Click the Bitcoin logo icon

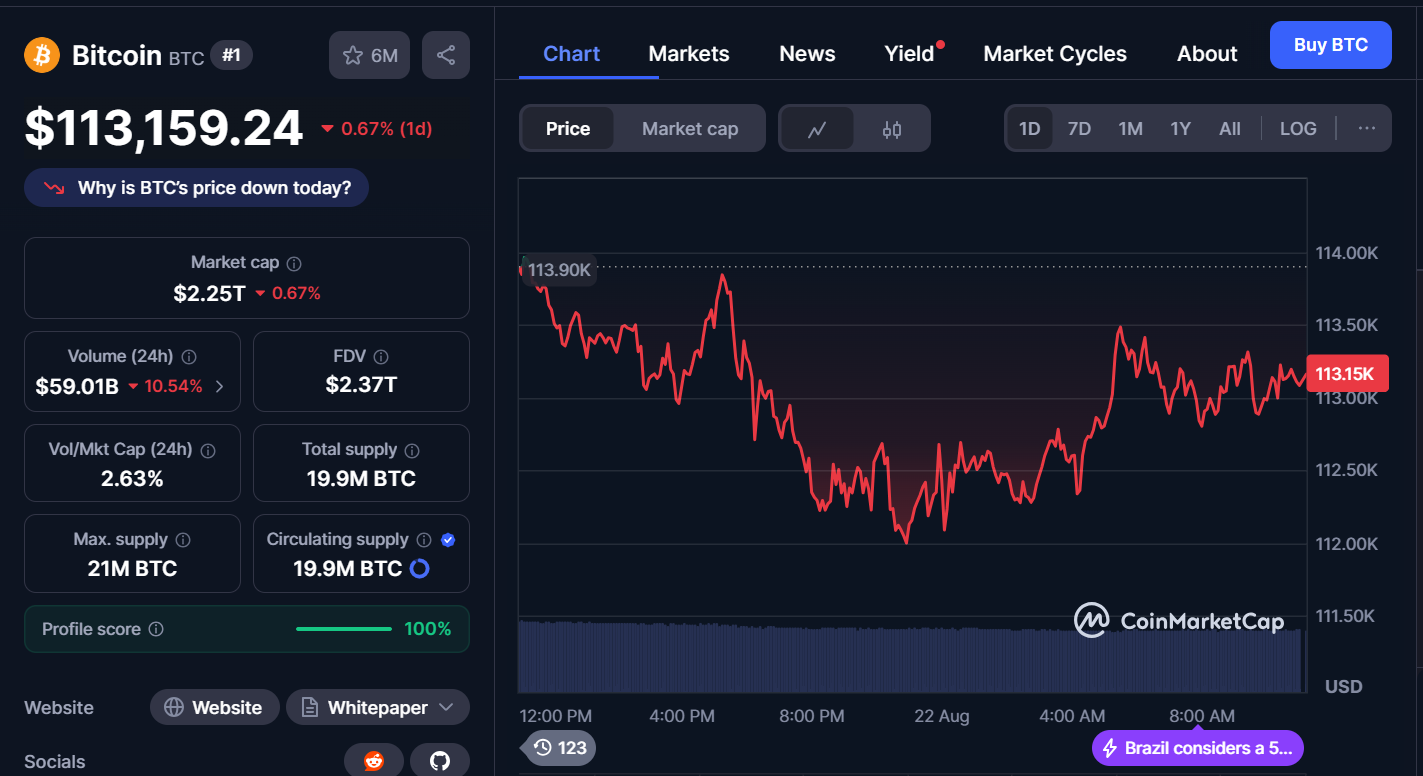[x=42, y=55]
